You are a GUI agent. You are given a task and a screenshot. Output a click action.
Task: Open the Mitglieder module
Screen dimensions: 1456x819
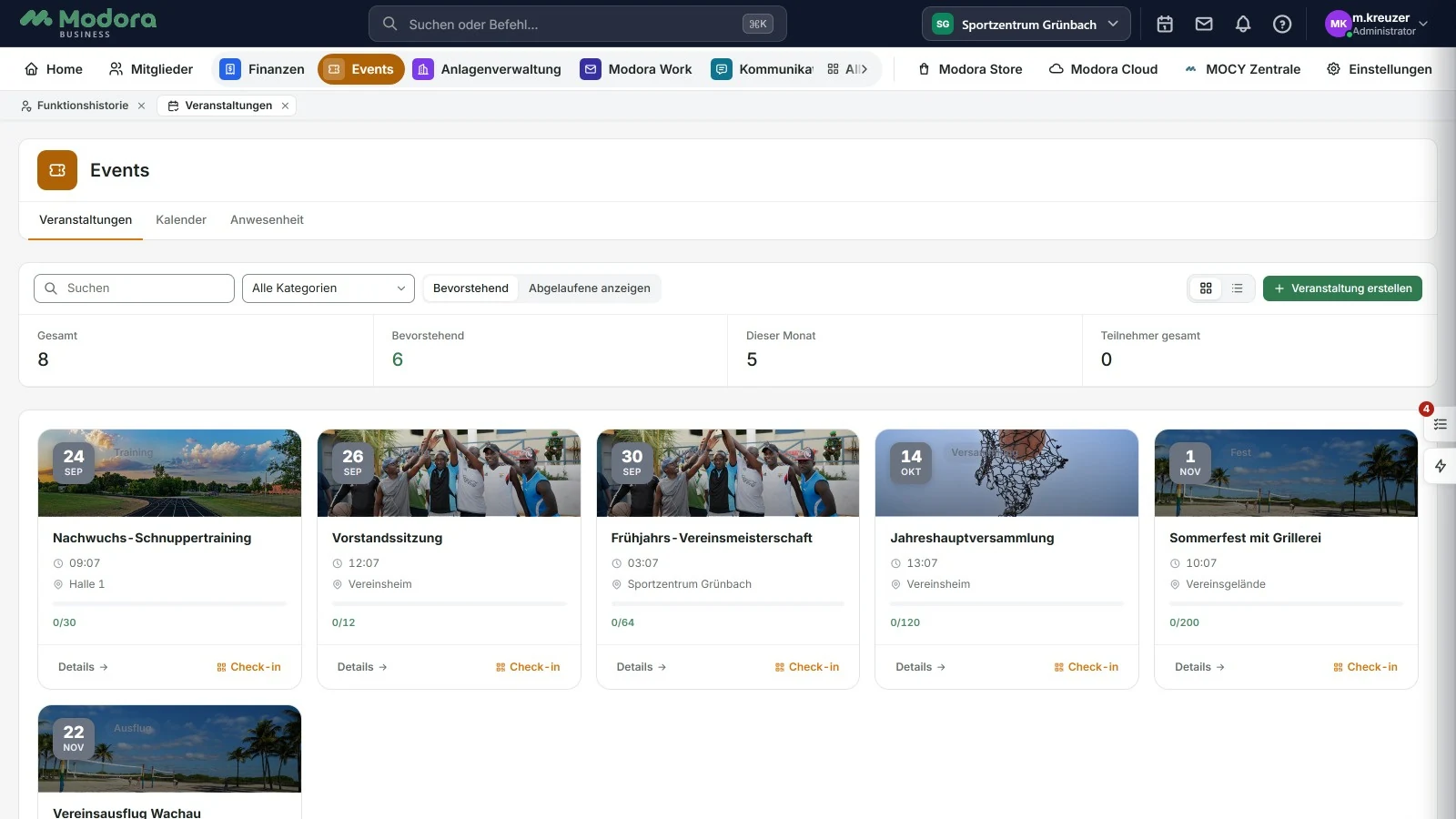[151, 69]
